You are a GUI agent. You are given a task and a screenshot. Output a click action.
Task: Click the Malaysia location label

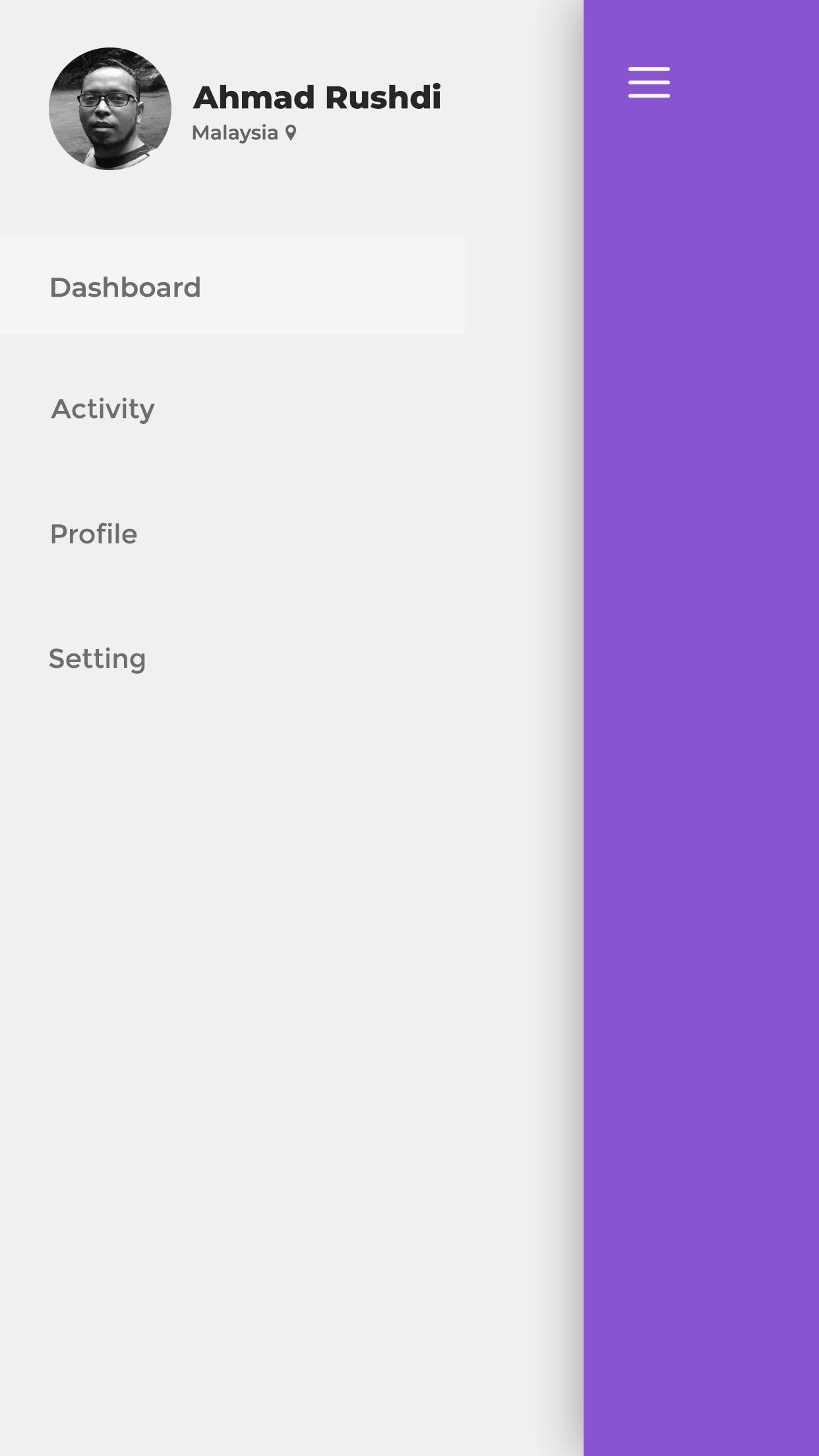pos(235,133)
